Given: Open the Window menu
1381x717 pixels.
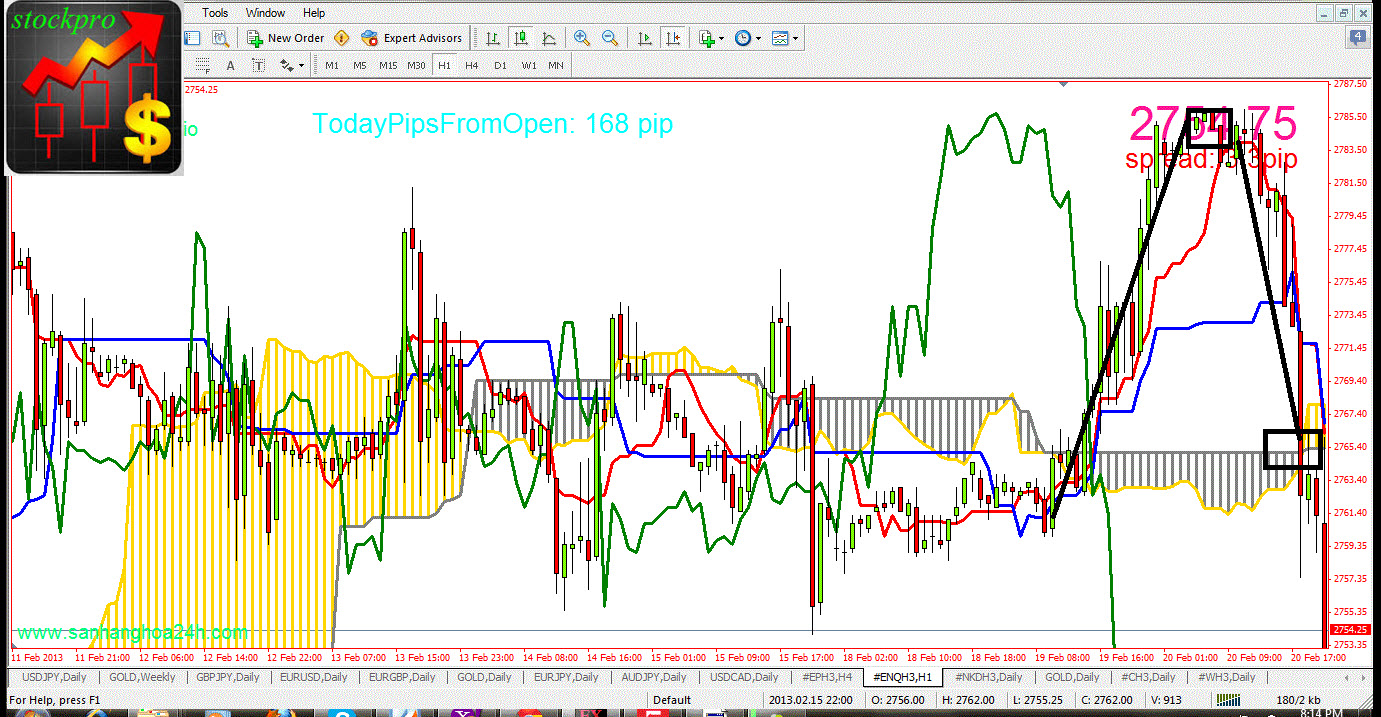Looking at the screenshot, I should coord(265,13).
